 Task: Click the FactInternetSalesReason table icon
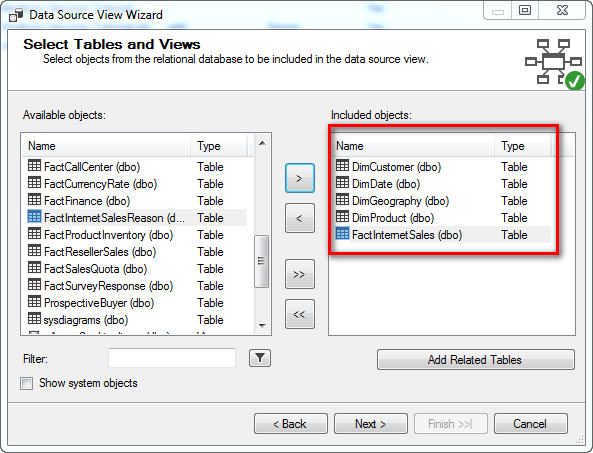point(34,217)
